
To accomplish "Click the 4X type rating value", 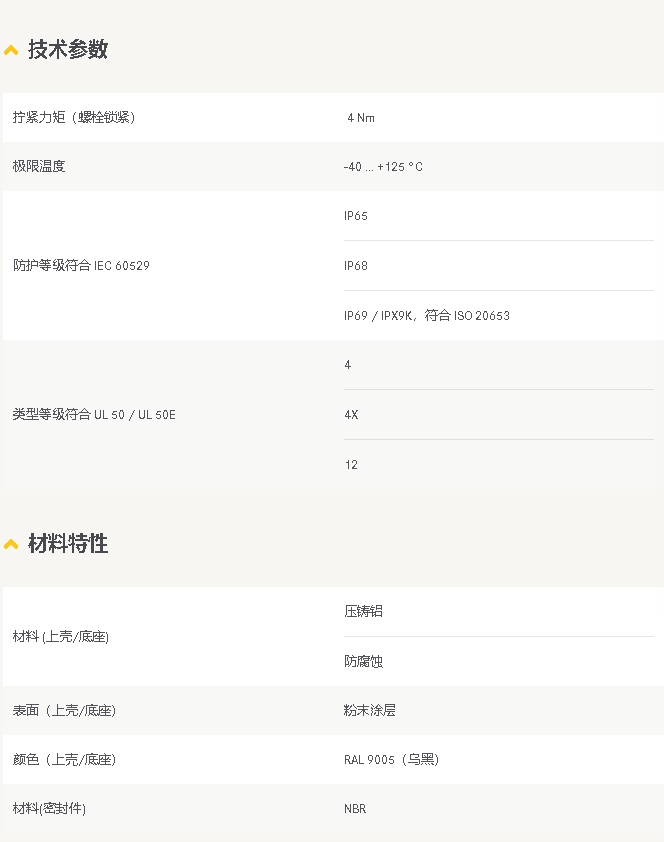I will (x=351, y=415).
